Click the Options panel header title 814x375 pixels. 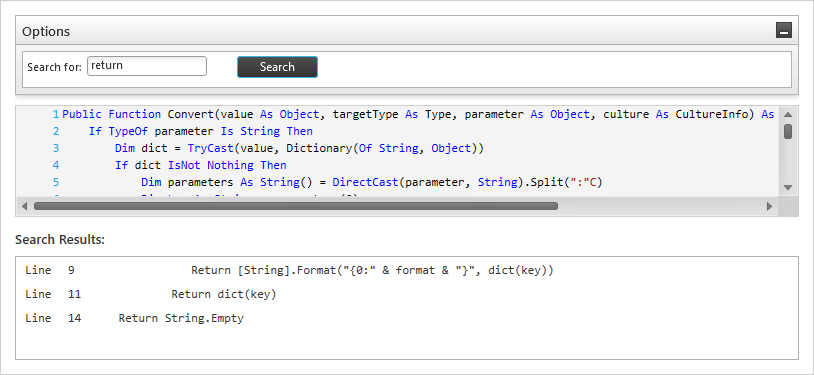click(46, 31)
